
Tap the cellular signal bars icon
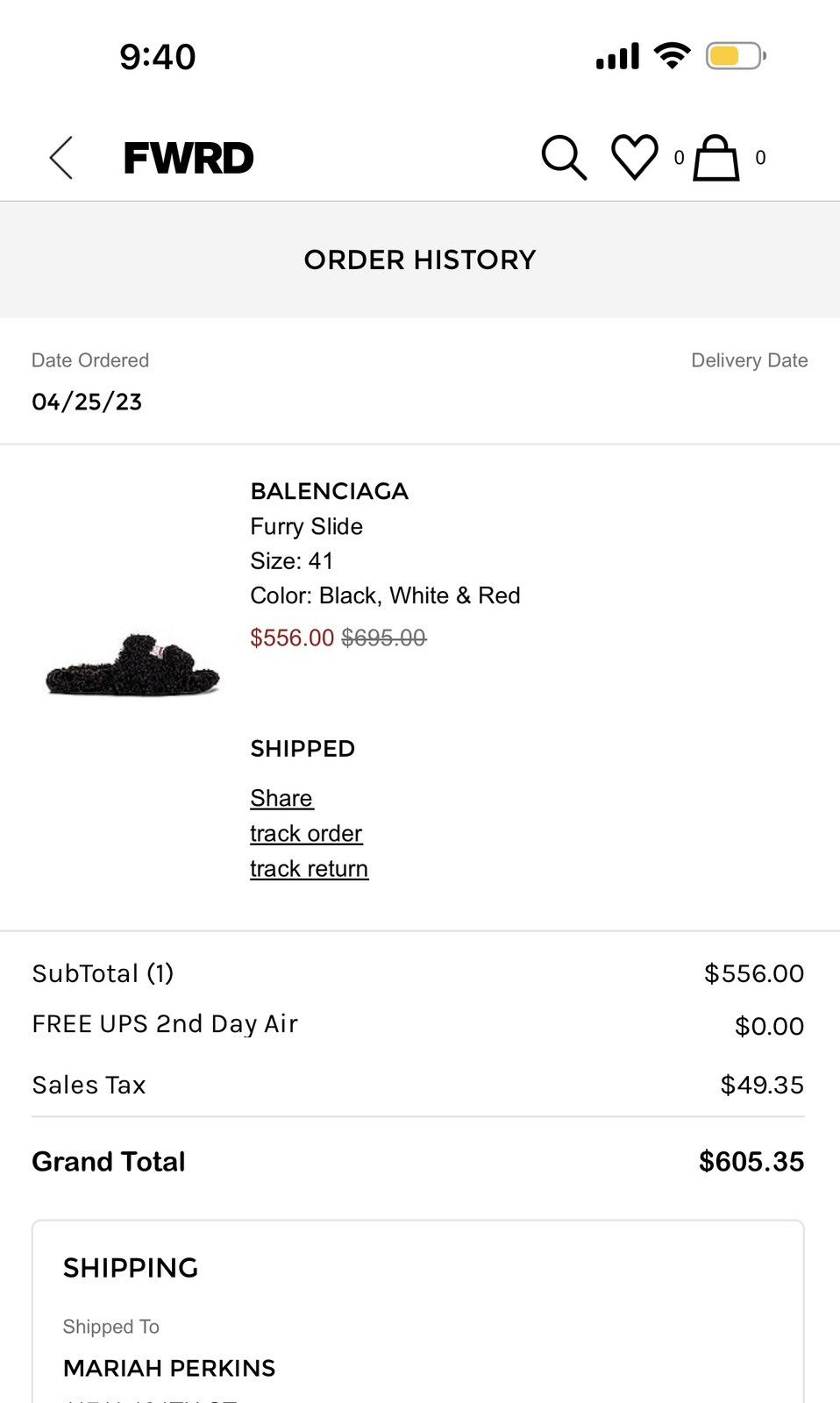(617, 57)
